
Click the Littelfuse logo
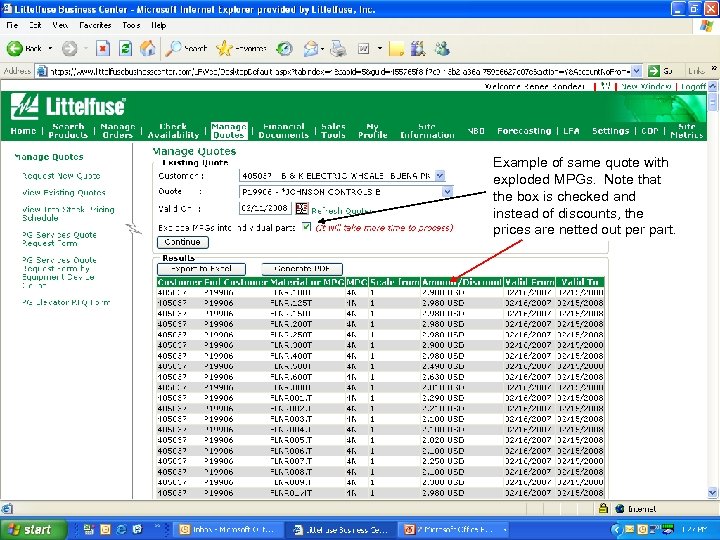pyautogui.click(x=68, y=107)
